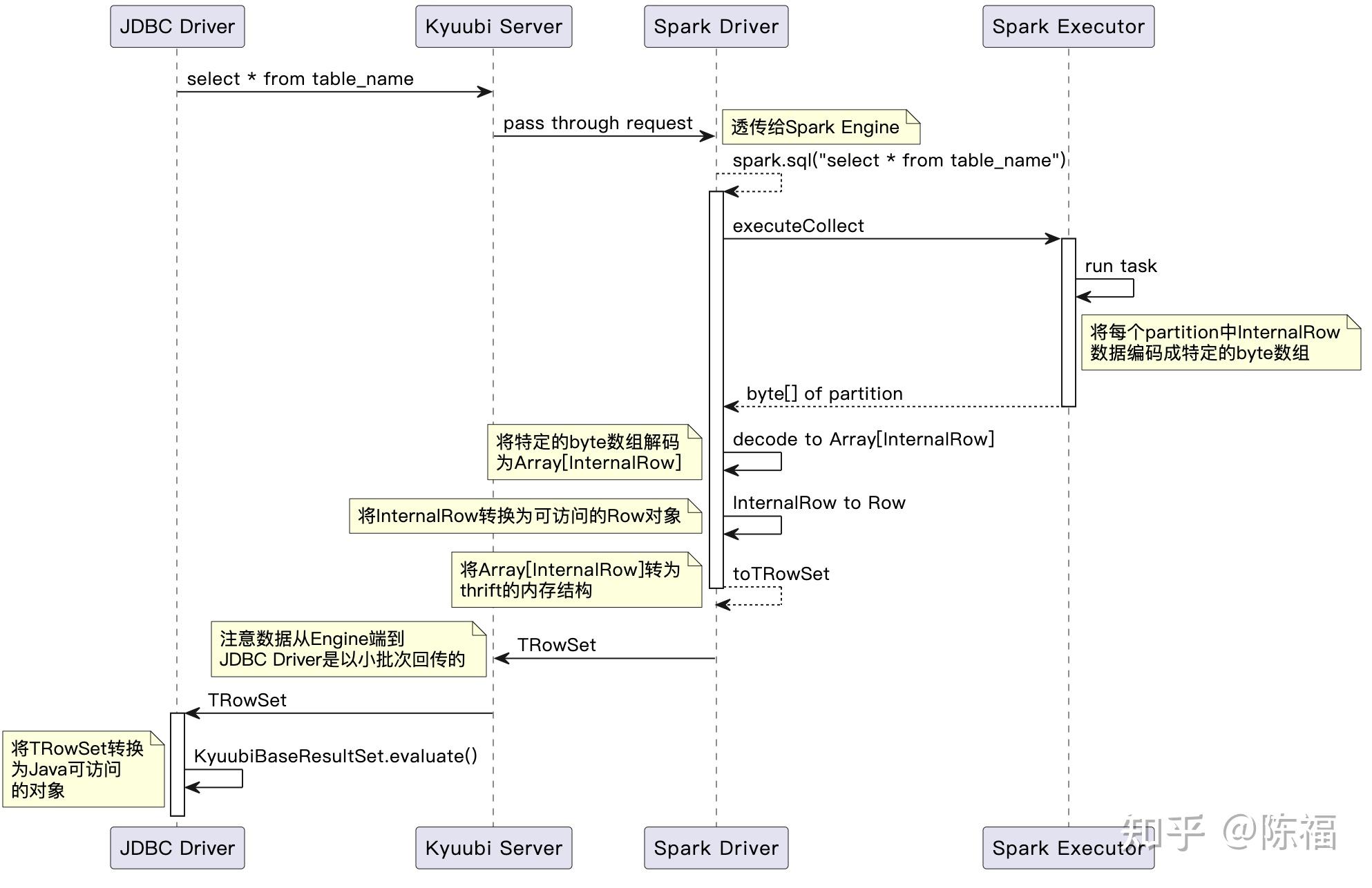This screenshot has height=888, width=1372.
Task: Click KyuubiBaseResultSet.evaluate() text
Action: pos(336,756)
